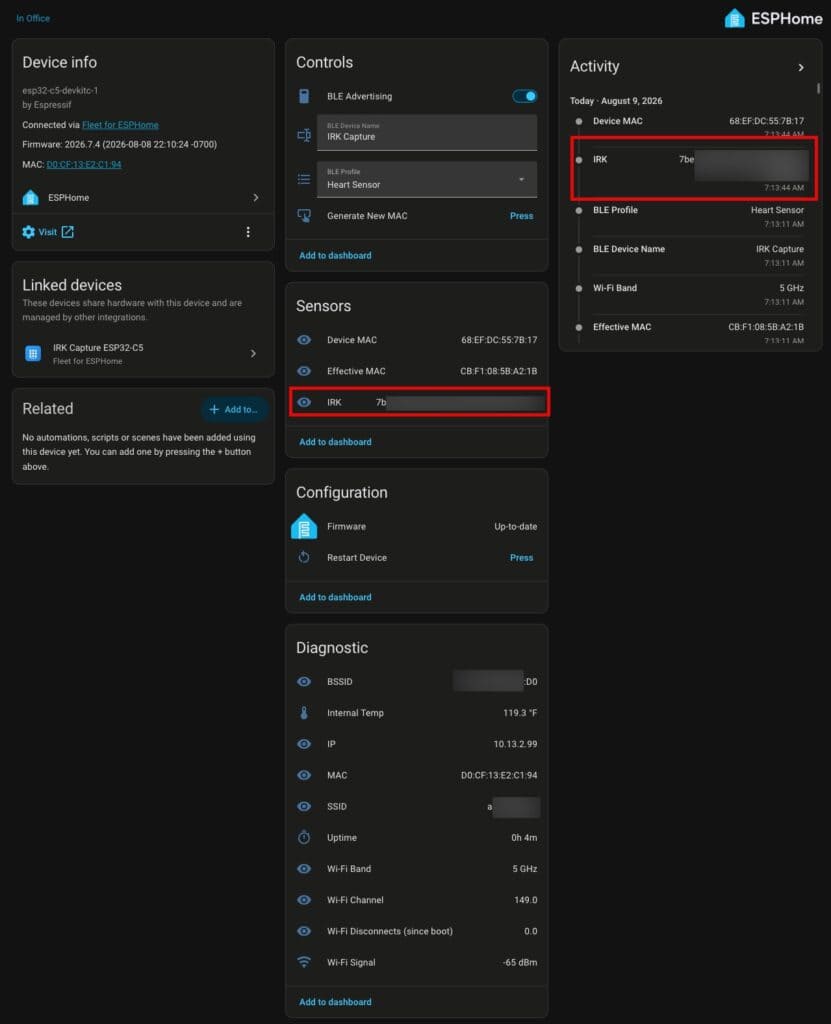Screen dimensions: 831x1024
Task: Open the BLE Profile dropdown
Action: point(427,179)
